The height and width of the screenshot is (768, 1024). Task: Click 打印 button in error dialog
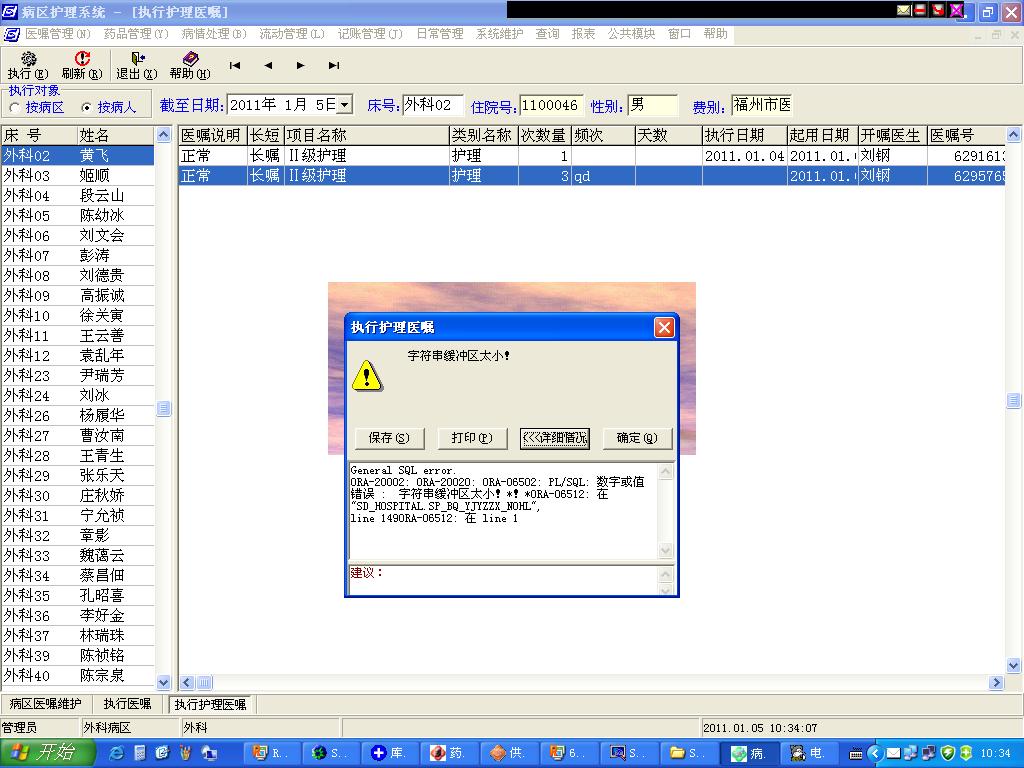[x=472, y=438]
